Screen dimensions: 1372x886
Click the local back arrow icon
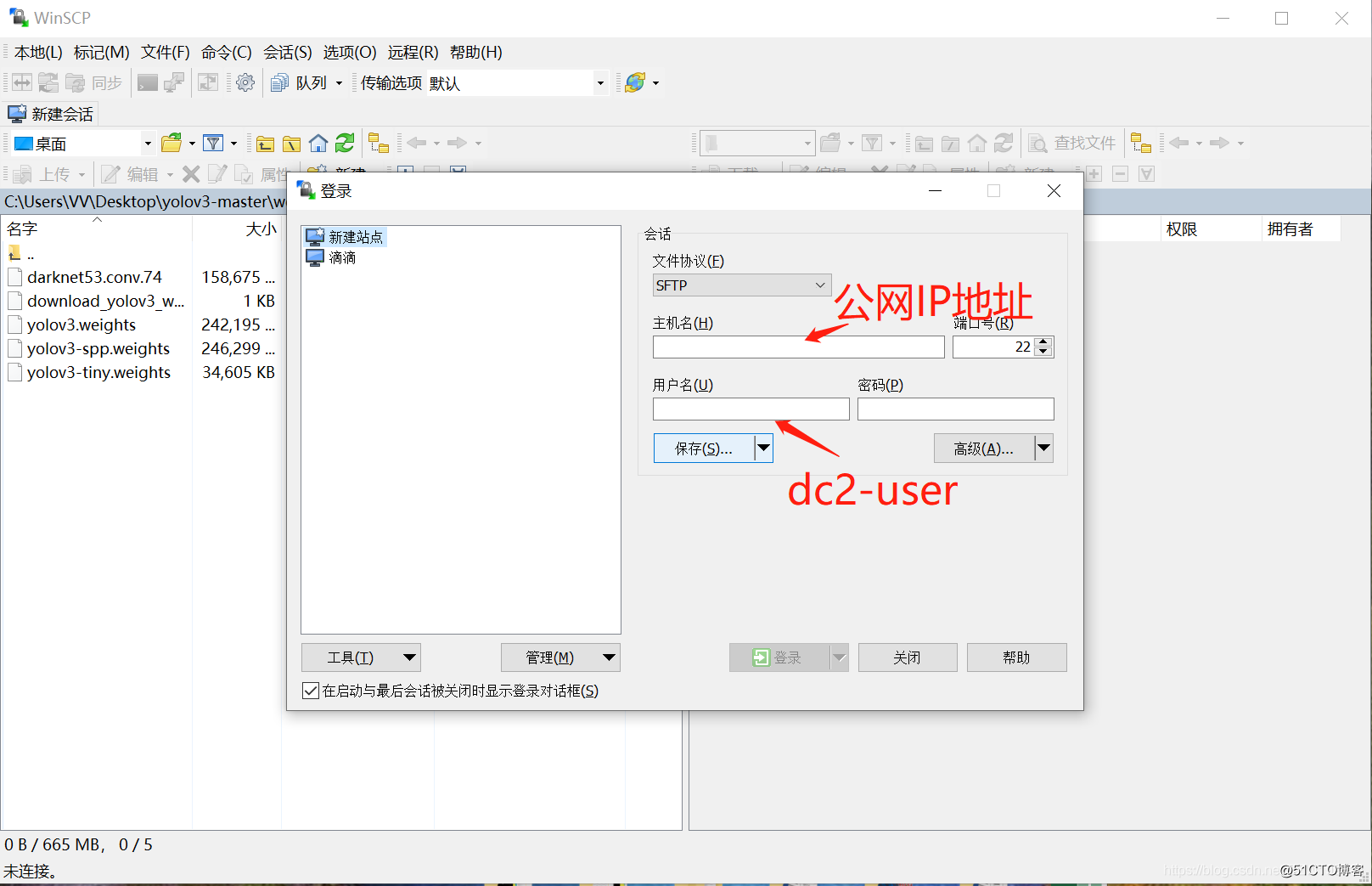[416, 143]
